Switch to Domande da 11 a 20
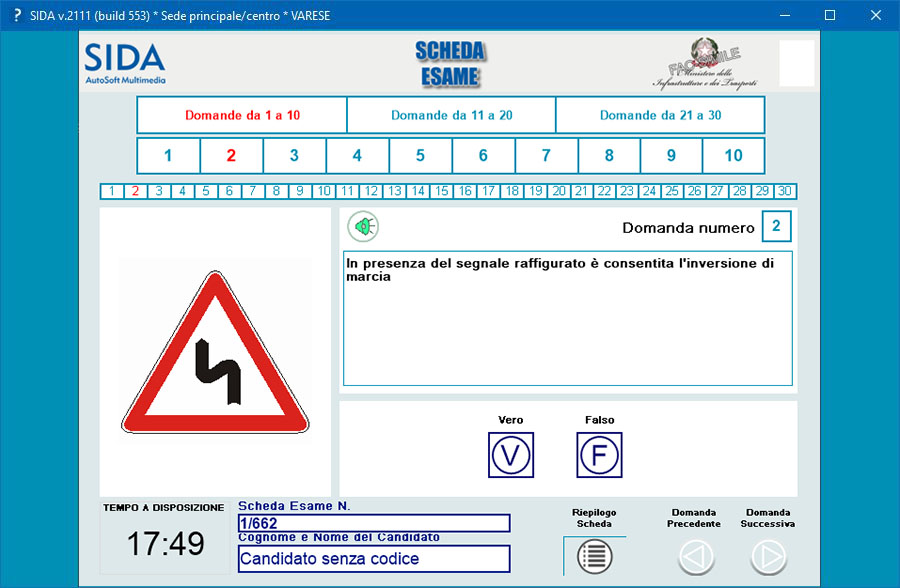This screenshot has width=900, height=588. 451,115
